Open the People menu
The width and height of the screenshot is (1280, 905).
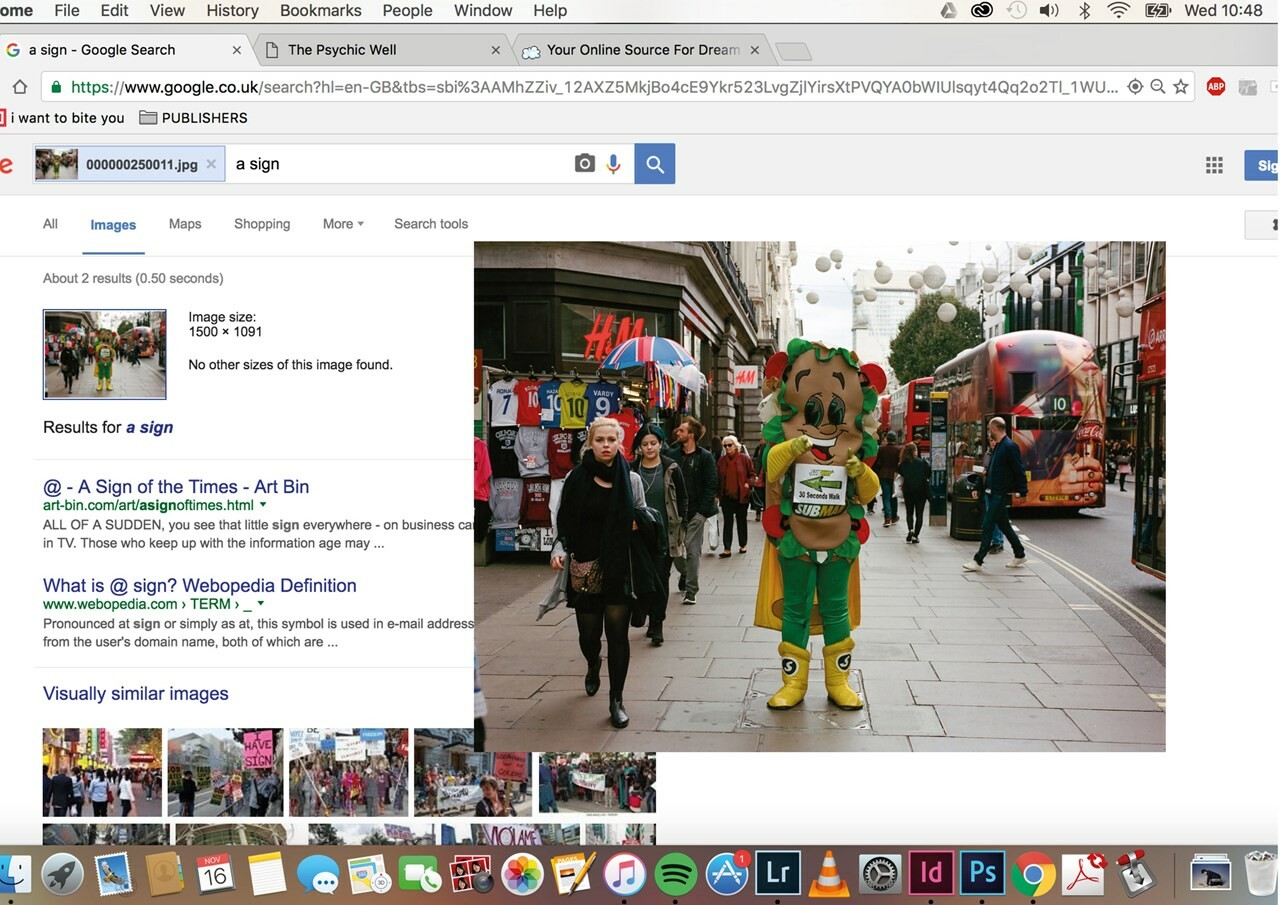tap(408, 11)
